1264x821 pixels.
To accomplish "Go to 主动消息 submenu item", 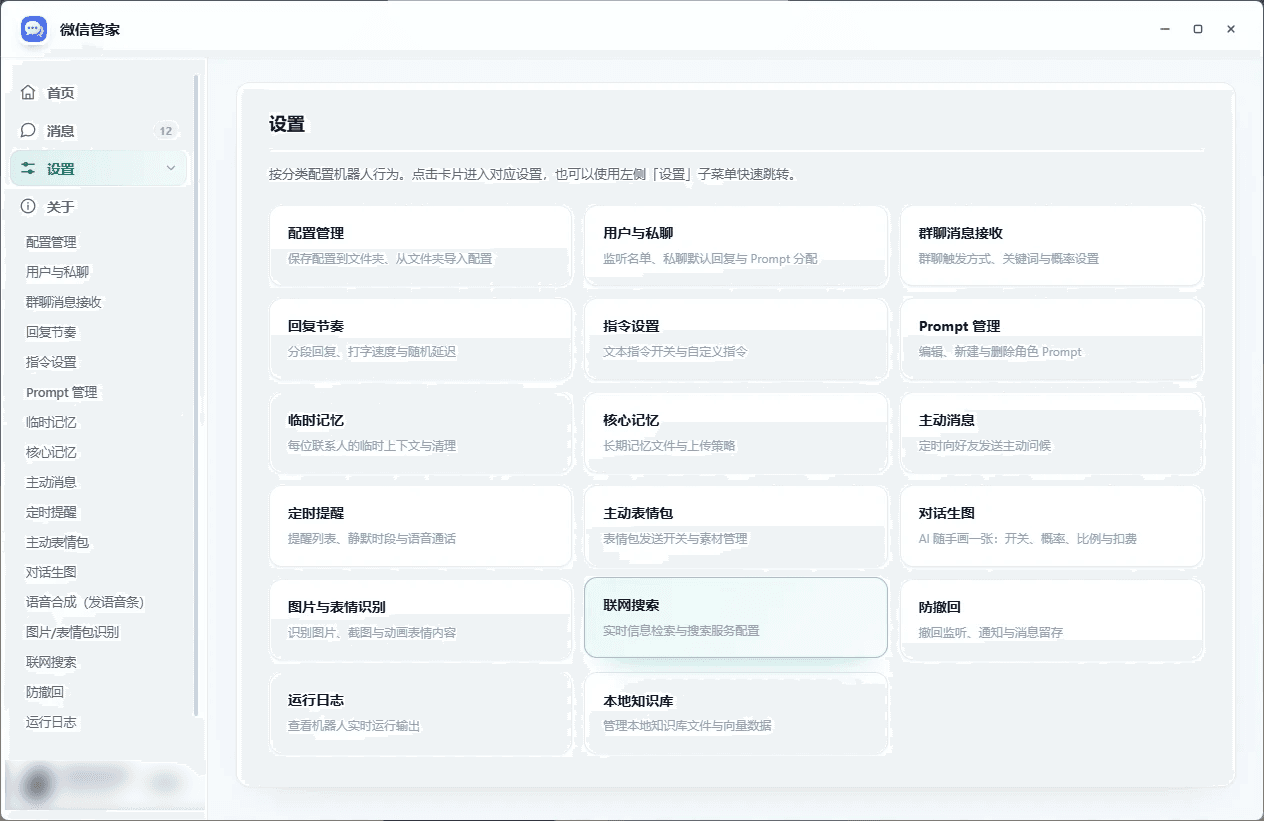I will pyautogui.click(x=51, y=482).
